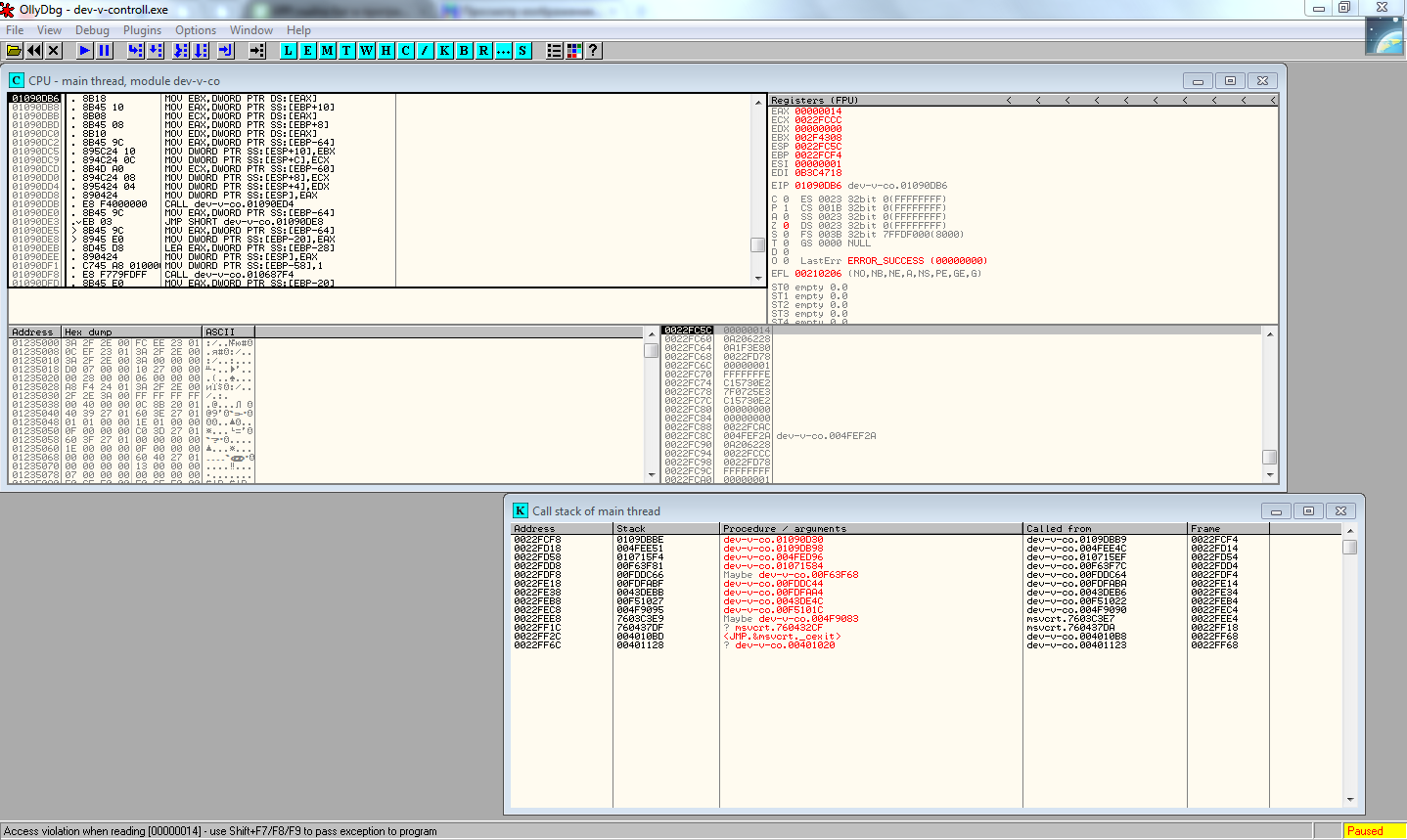Close the debugged program with the X icon
This screenshot has width=1407, height=840.
(x=54, y=50)
